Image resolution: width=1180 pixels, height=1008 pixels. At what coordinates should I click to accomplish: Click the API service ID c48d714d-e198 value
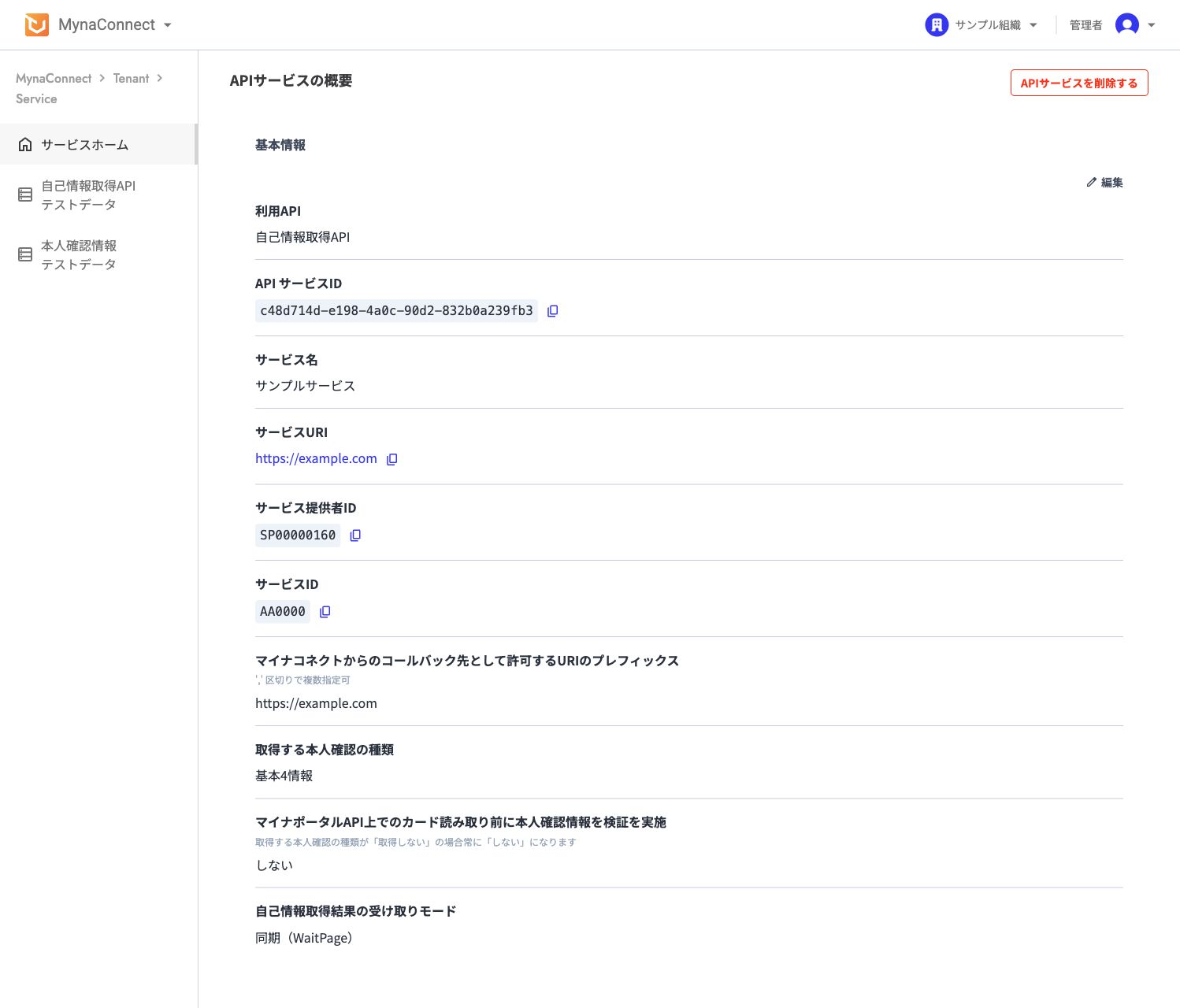pyautogui.click(x=396, y=310)
